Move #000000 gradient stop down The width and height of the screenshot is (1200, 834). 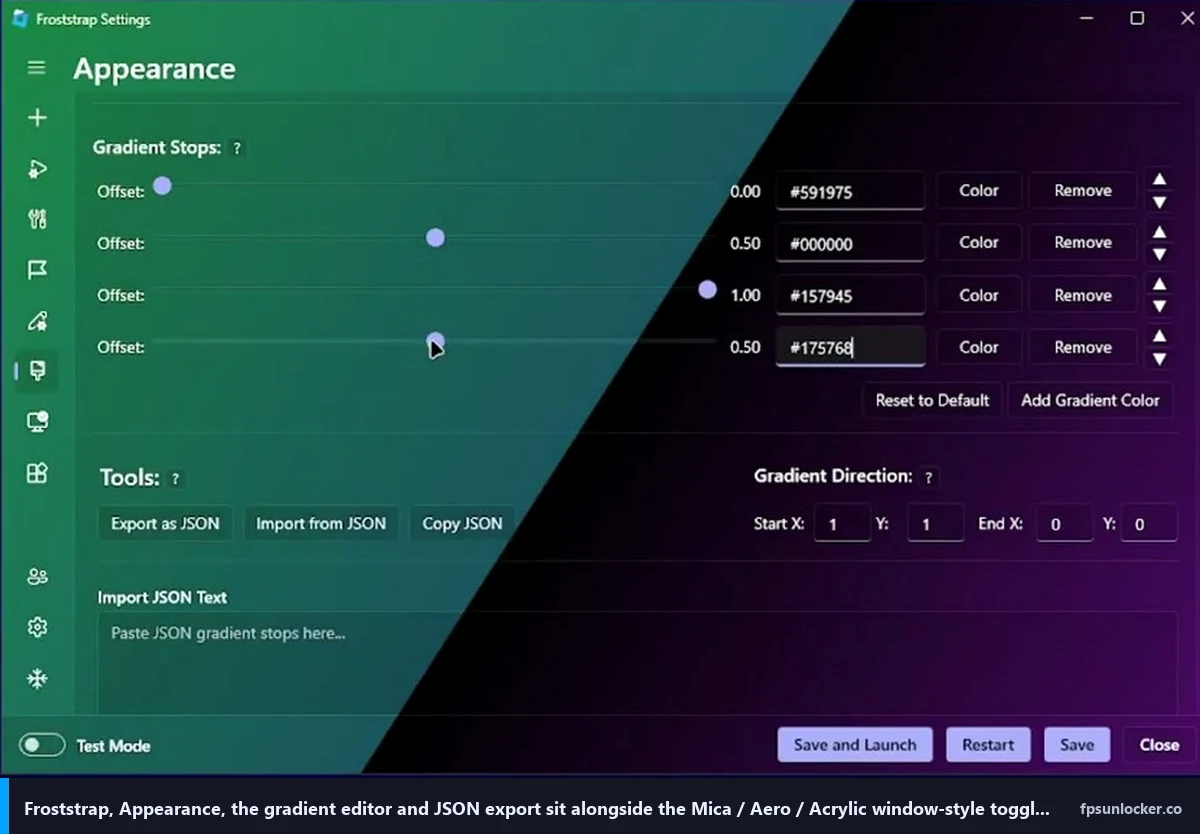[x=1159, y=254]
